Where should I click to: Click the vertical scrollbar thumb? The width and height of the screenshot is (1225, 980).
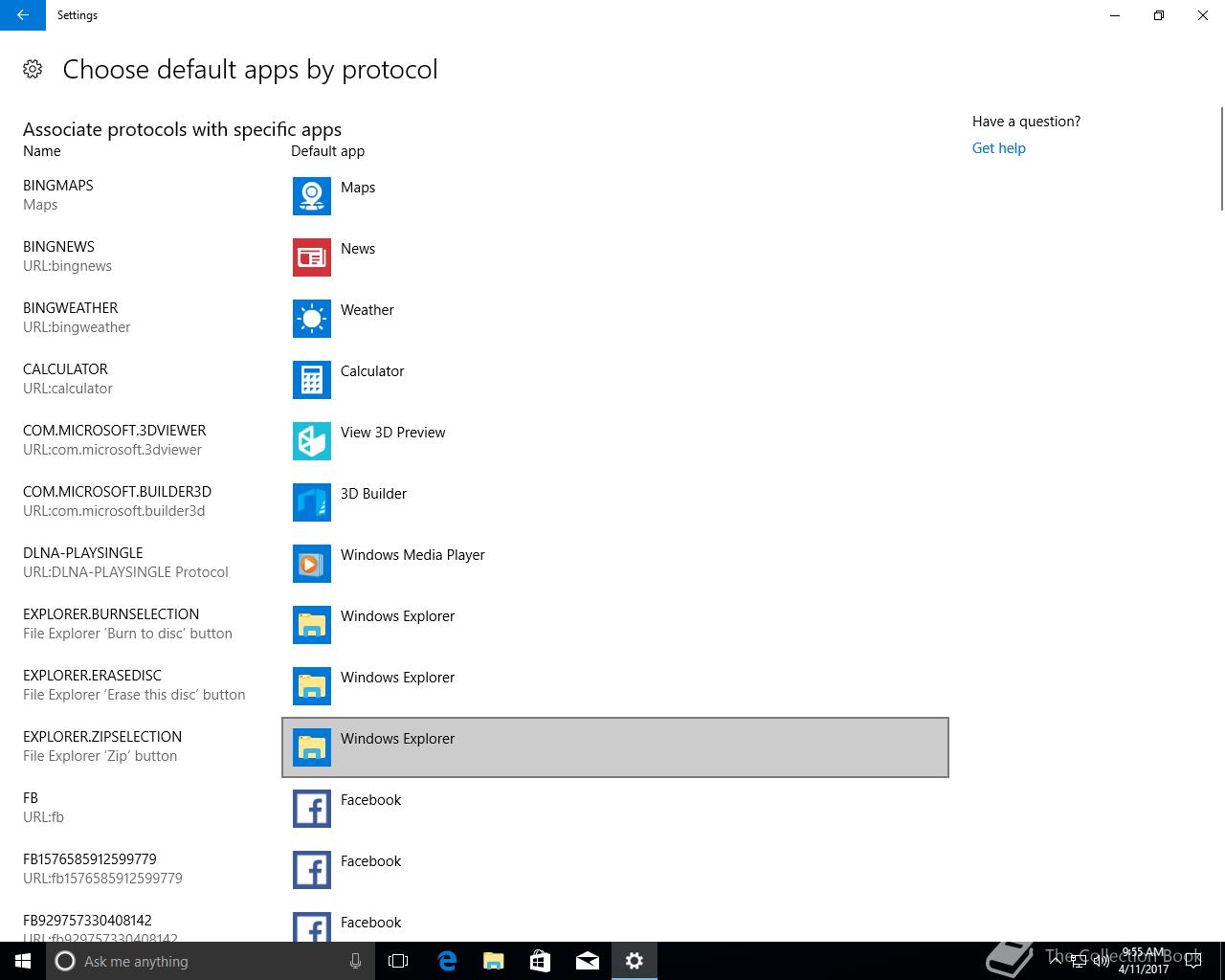coord(1221,158)
